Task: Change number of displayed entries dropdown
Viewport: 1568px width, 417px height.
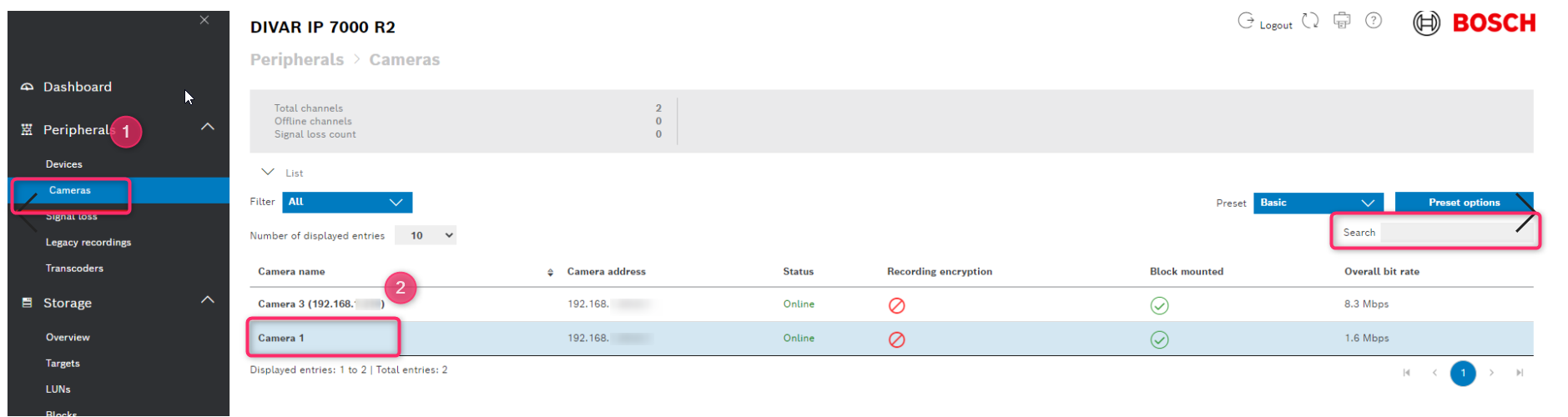Action: coord(426,236)
